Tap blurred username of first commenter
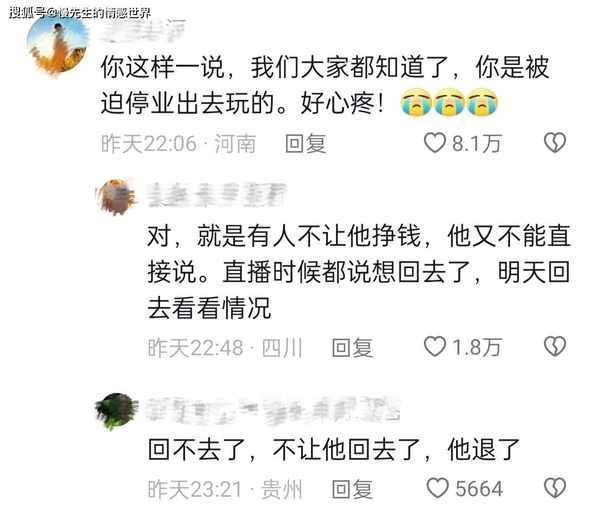This screenshot has width=600, height=529. click(143, 31)
